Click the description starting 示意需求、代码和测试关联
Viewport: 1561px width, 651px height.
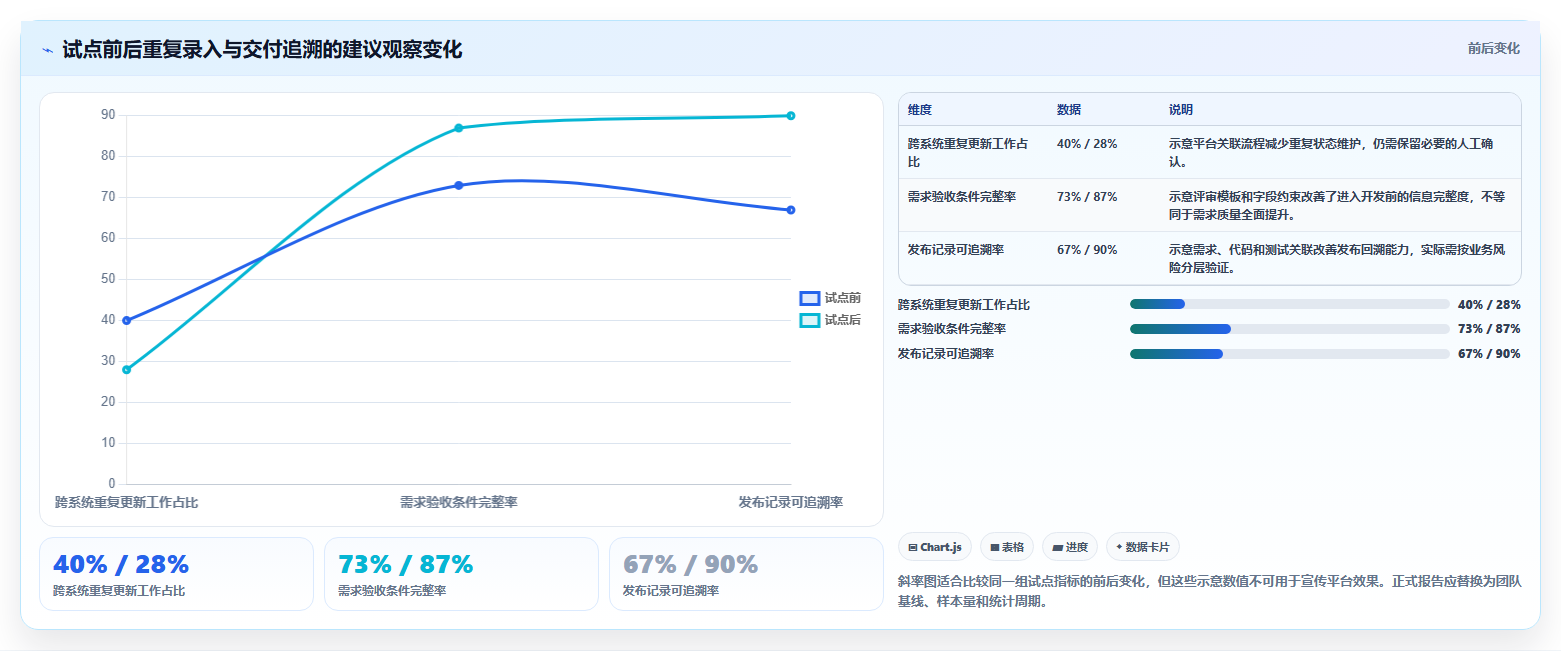pos(1337,258)
